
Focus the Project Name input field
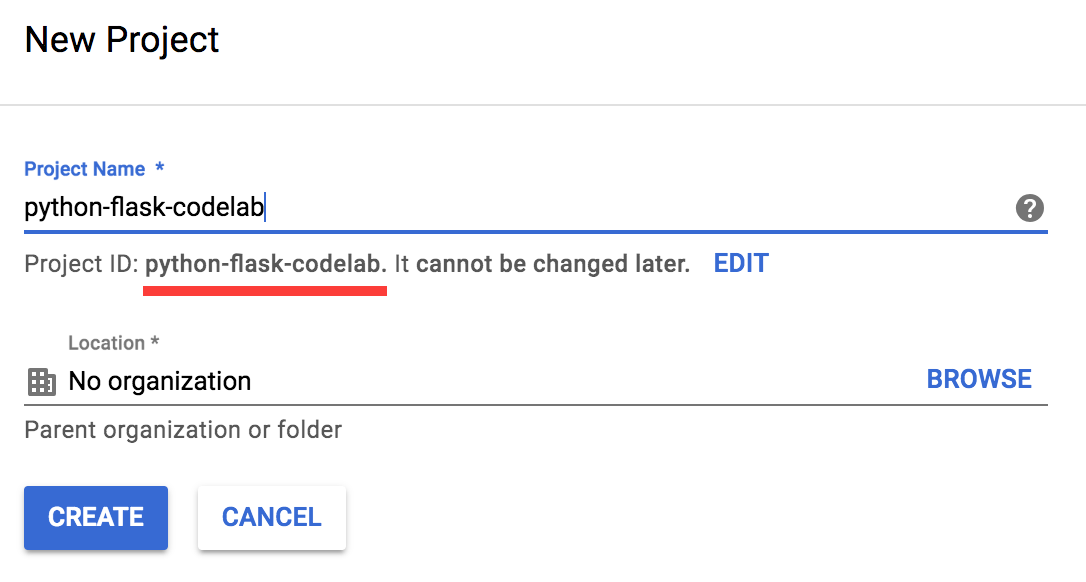pyautogui.click(x=500, y=208)
